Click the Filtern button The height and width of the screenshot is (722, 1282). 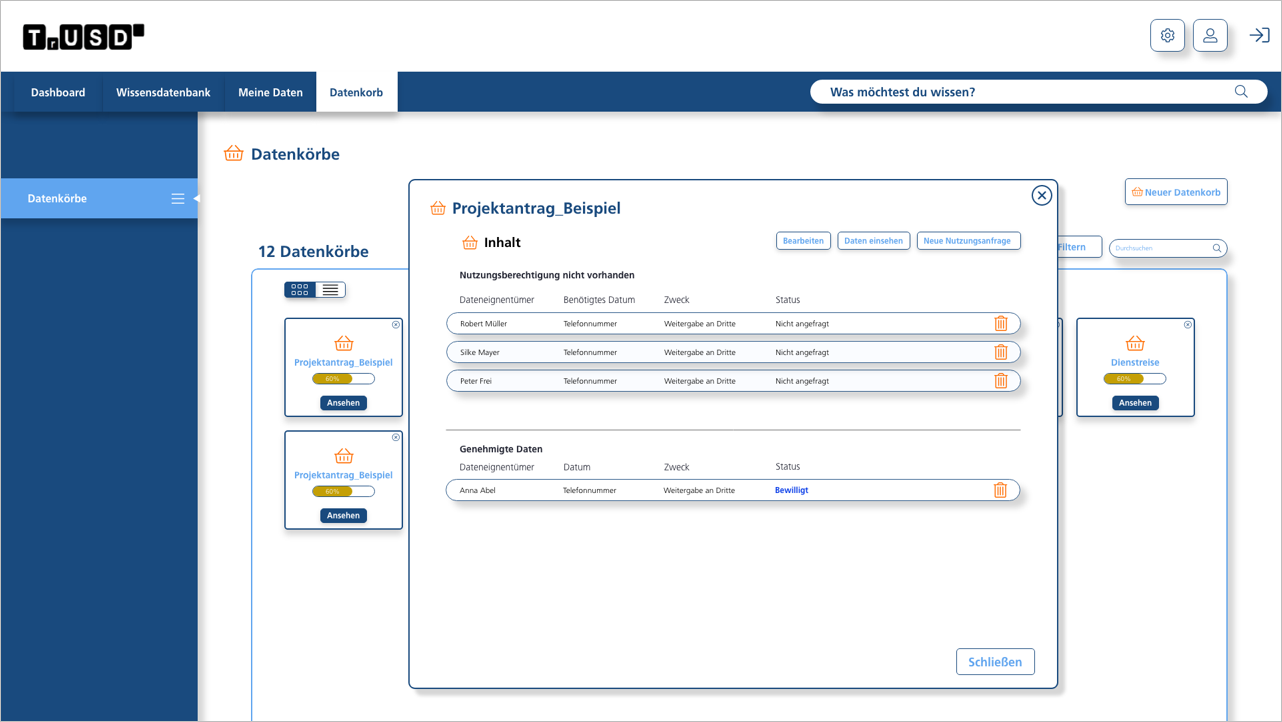coord(1079,247)
